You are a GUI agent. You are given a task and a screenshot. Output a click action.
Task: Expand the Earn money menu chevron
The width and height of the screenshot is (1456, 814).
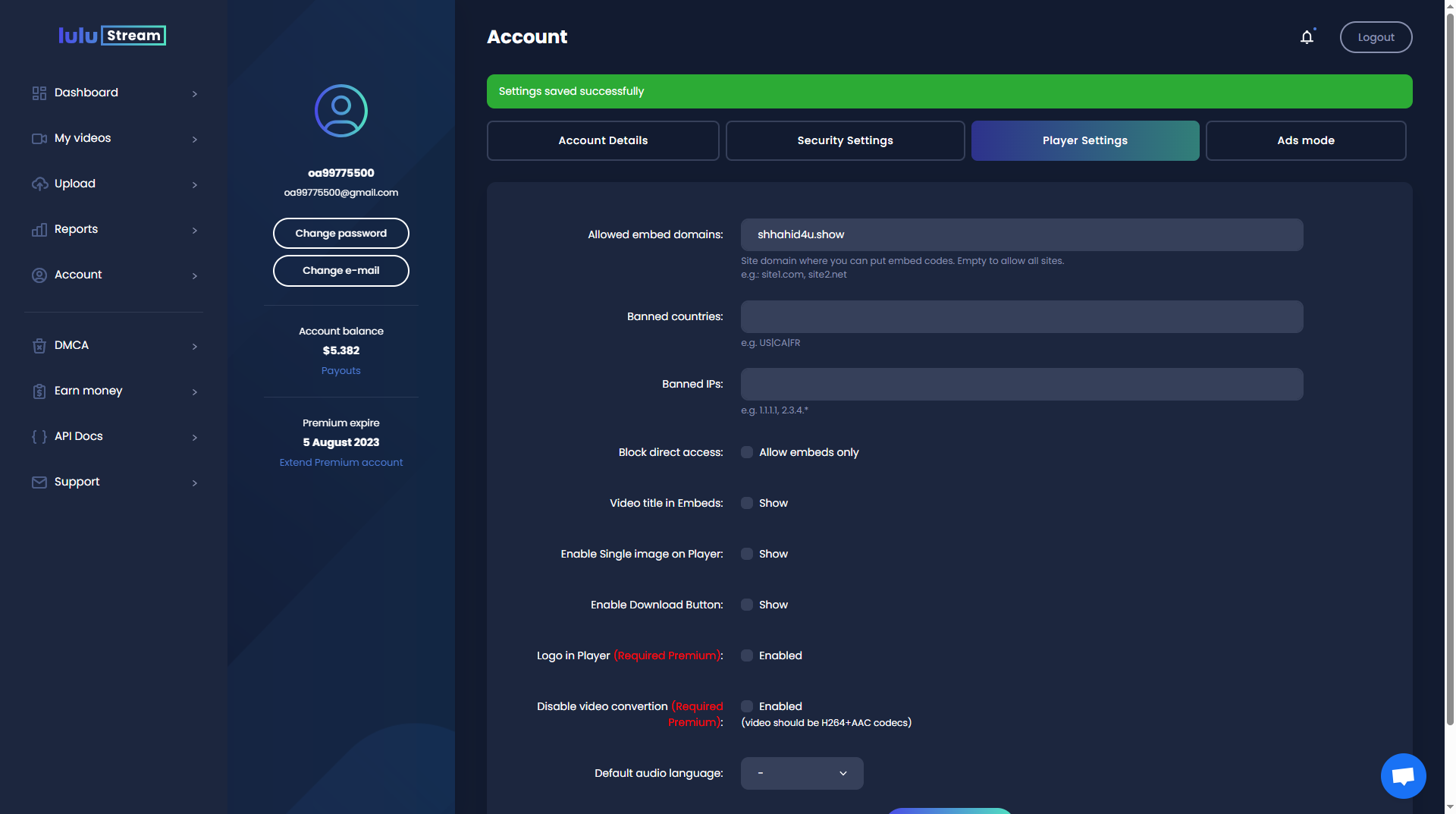pos(195,391)
